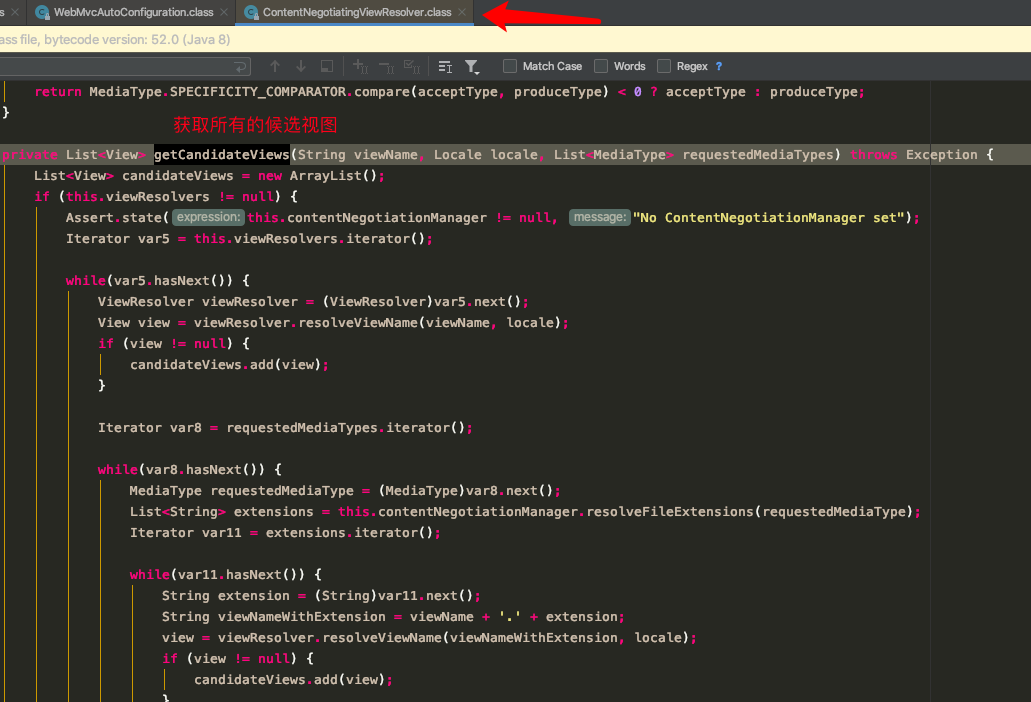Click the find-in-window square icon
1031x702 pixels.
327,66
